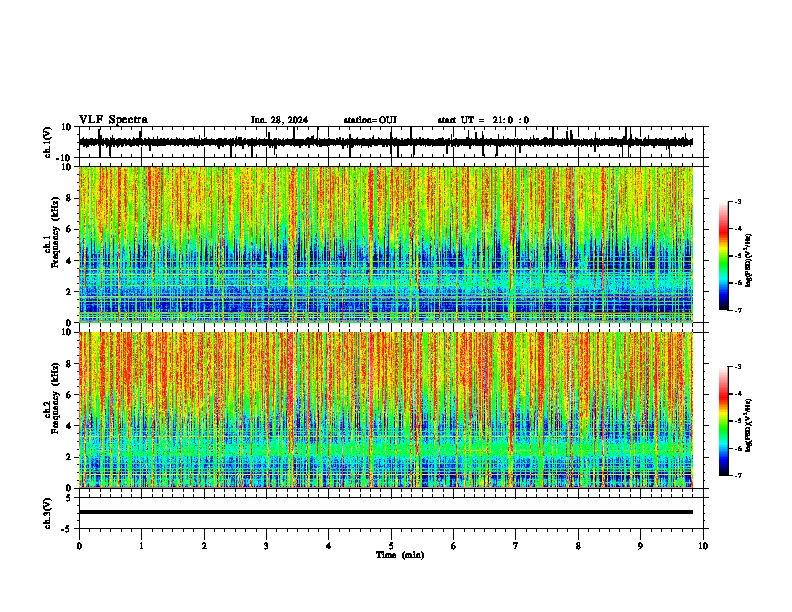This screenshot has width=792, height=612.
Task: Click the "6" kHz tick on ch.2 frequency axis
Action: tap(70, 395)
